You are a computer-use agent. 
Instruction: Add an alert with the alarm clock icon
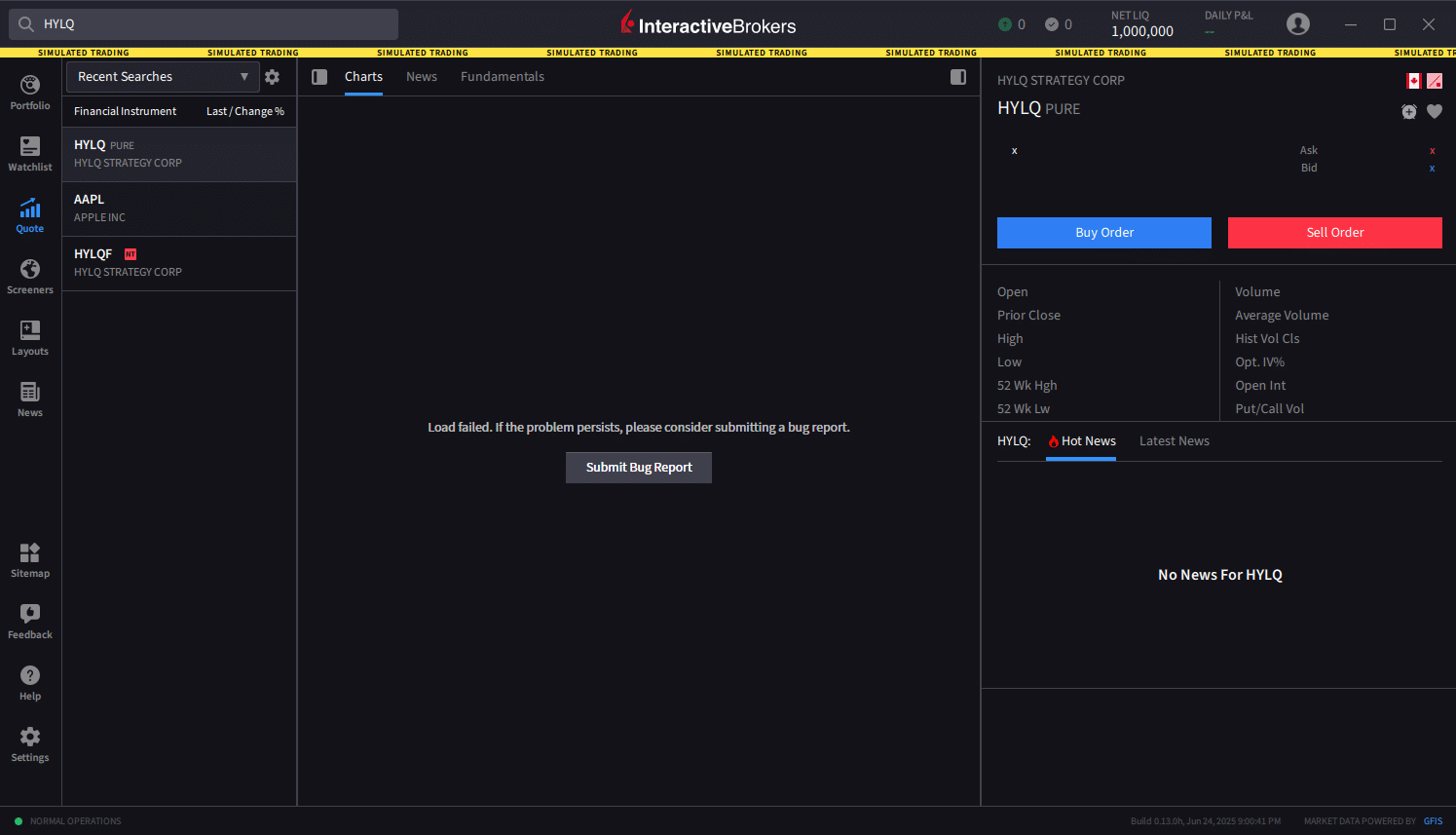pos(1409,111)
